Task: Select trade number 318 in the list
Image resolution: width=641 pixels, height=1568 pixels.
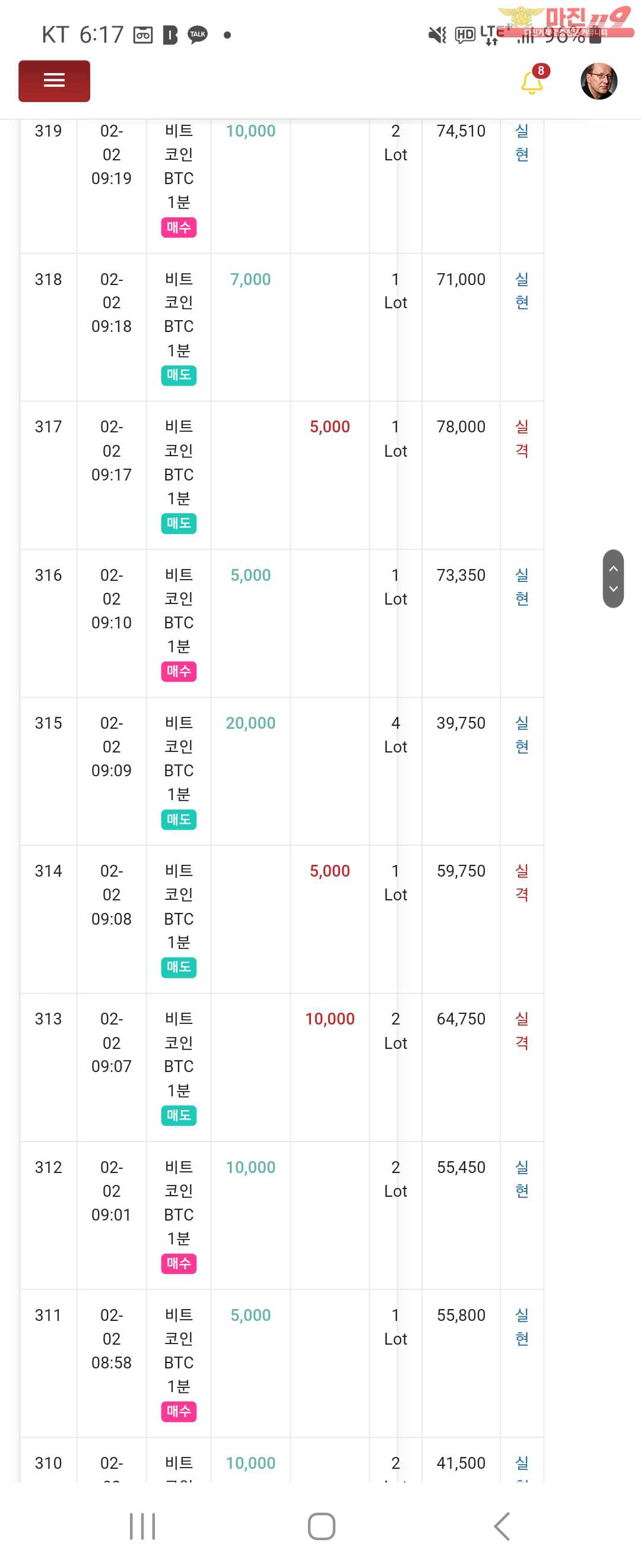Action: click(x=48, y=279)
